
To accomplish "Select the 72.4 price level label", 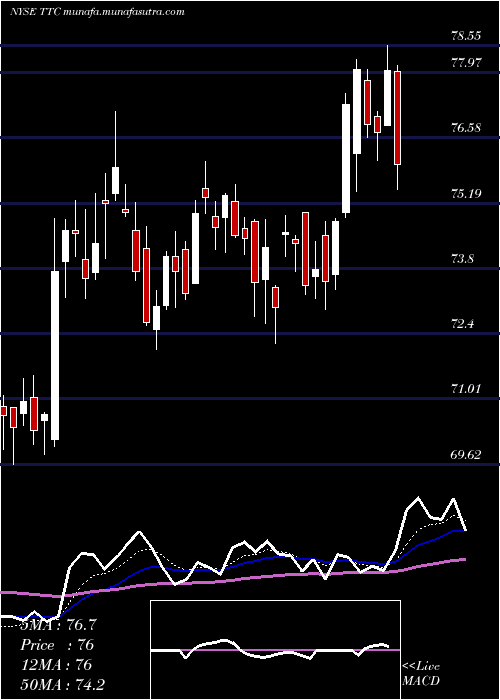I will coord(463,324).
